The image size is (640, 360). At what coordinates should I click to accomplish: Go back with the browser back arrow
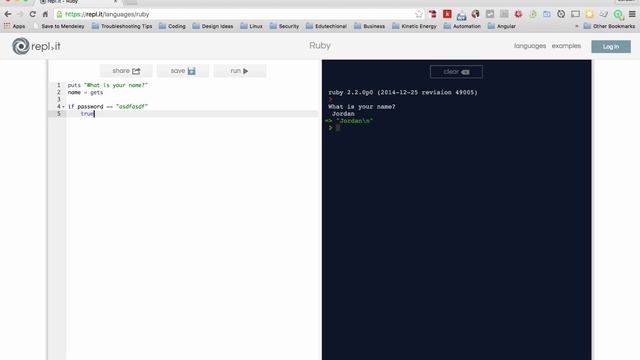point(8,14)
